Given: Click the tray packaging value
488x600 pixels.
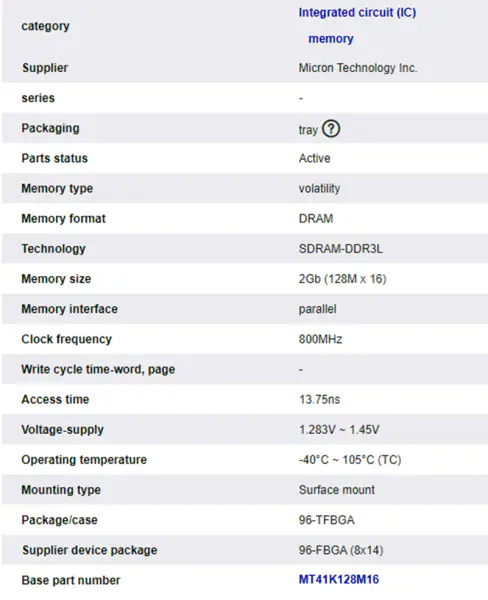Looking at the screenshot, I should (308, 130).
